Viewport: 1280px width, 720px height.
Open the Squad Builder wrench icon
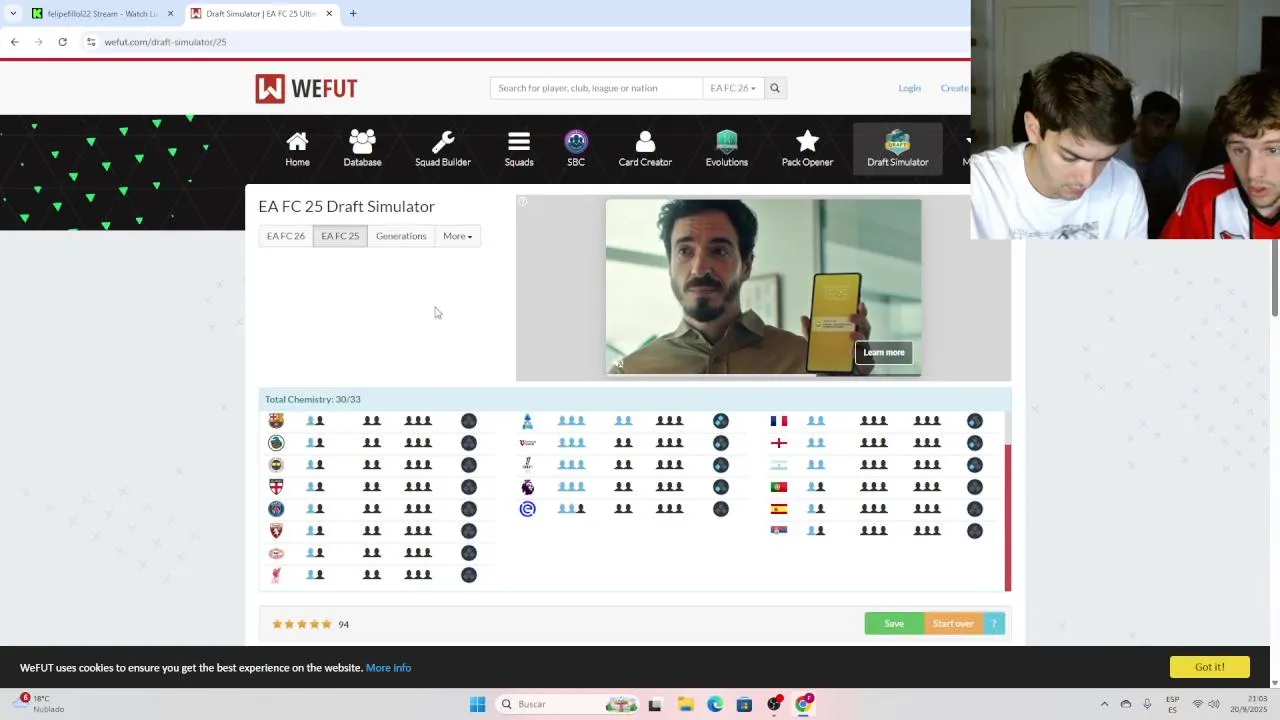point(443,148)
